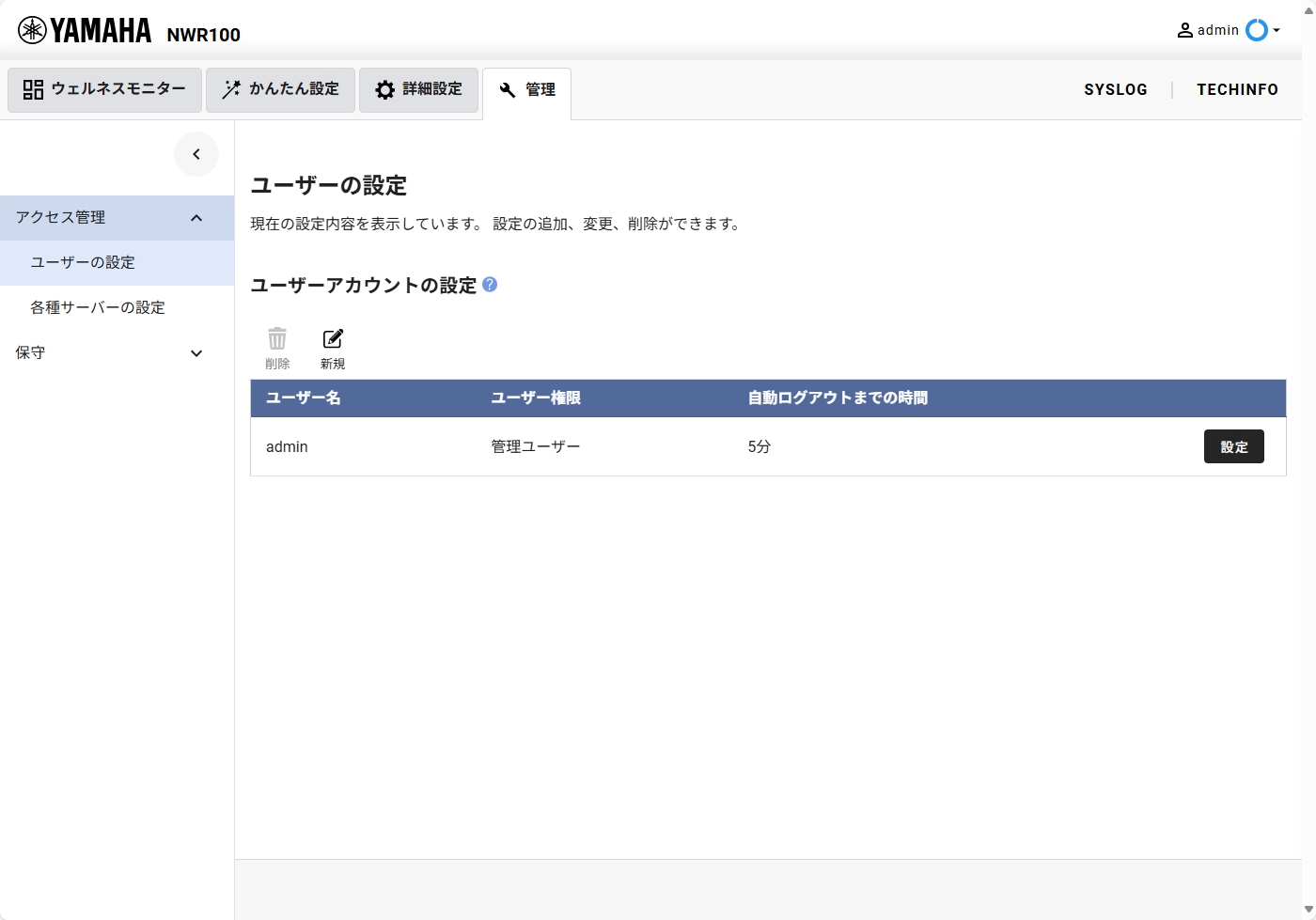Click the wrench icon on the 管理 tab

(507, 89)
